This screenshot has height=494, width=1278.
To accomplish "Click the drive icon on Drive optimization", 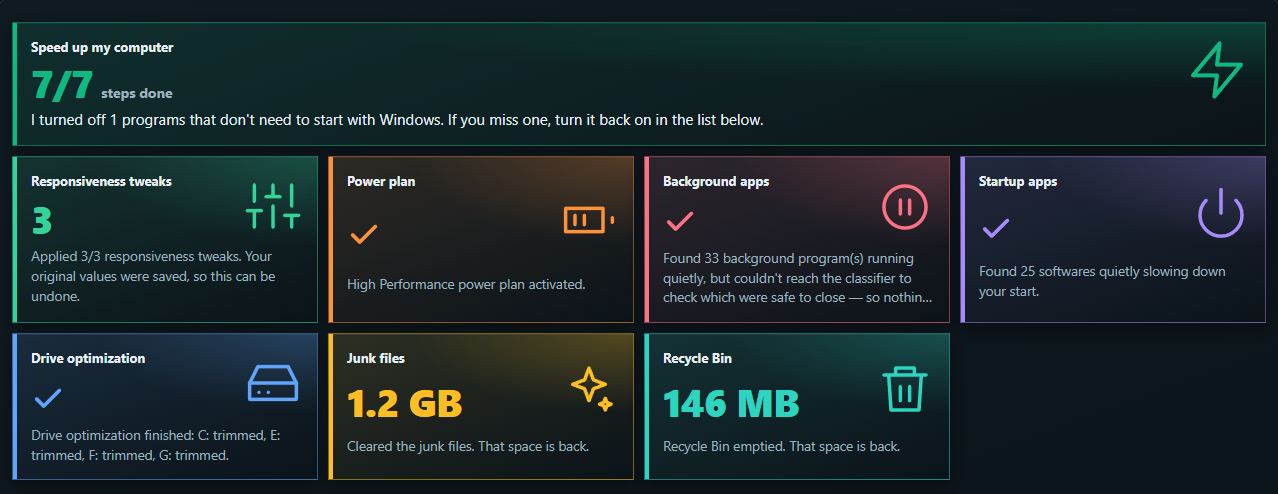I will coord(273,384).
